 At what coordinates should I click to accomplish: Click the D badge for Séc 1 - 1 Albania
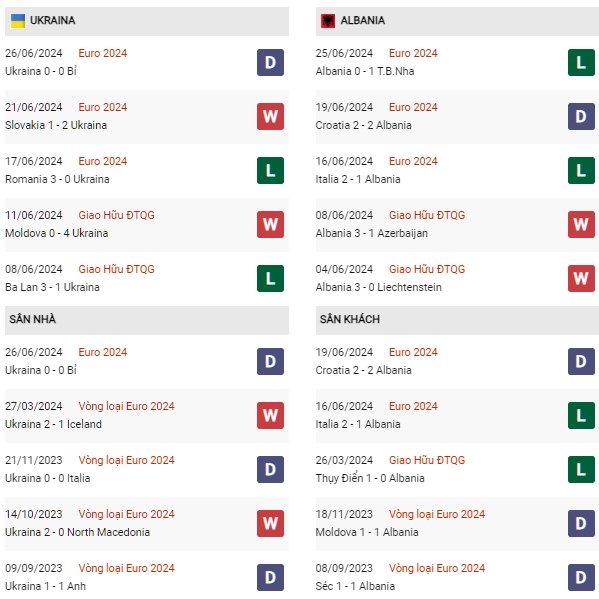coord(581,577)
